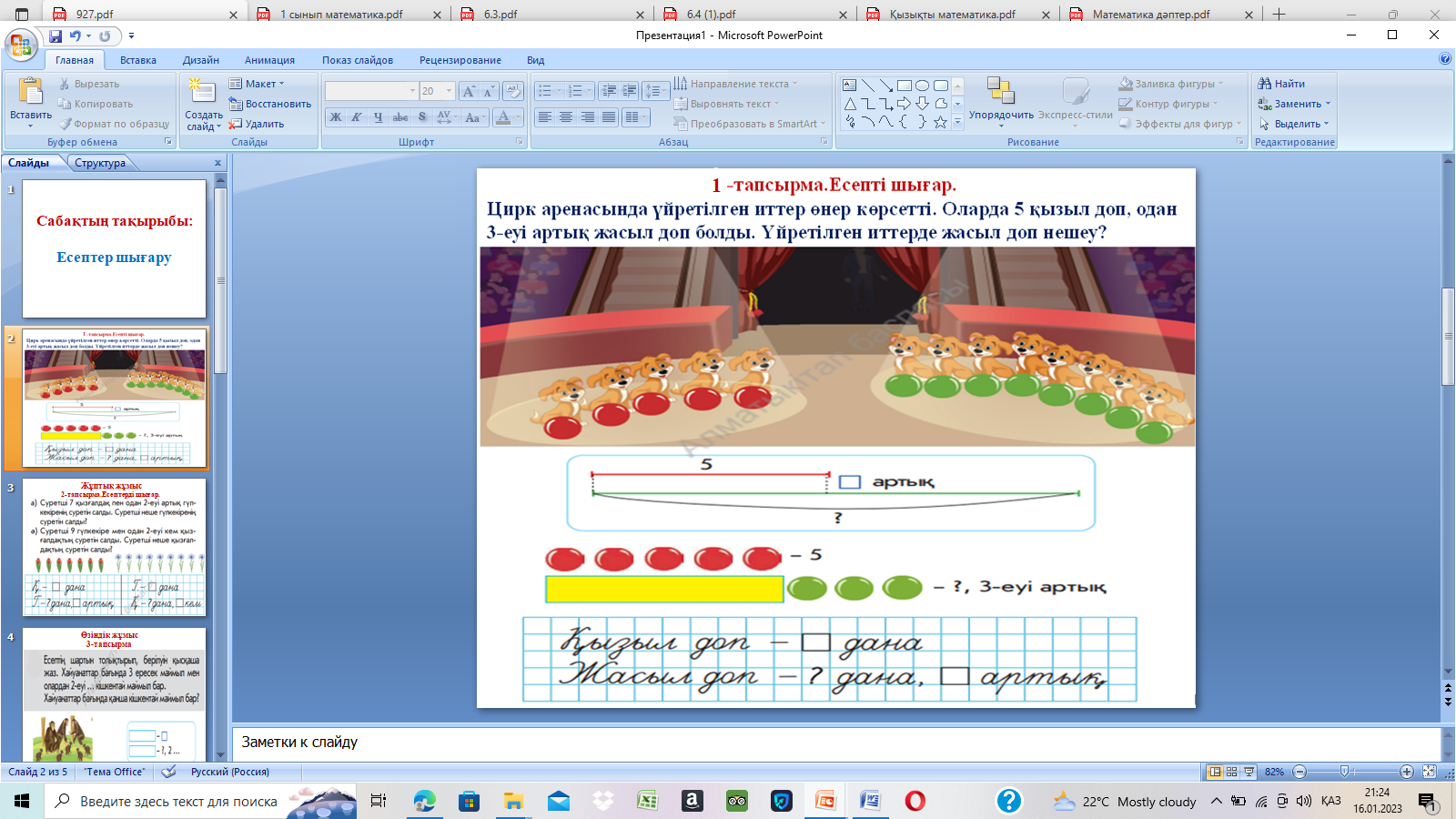
Task: Select slide 3 thumbnail Жұптық жұмыс
Action: coord(114,548)
